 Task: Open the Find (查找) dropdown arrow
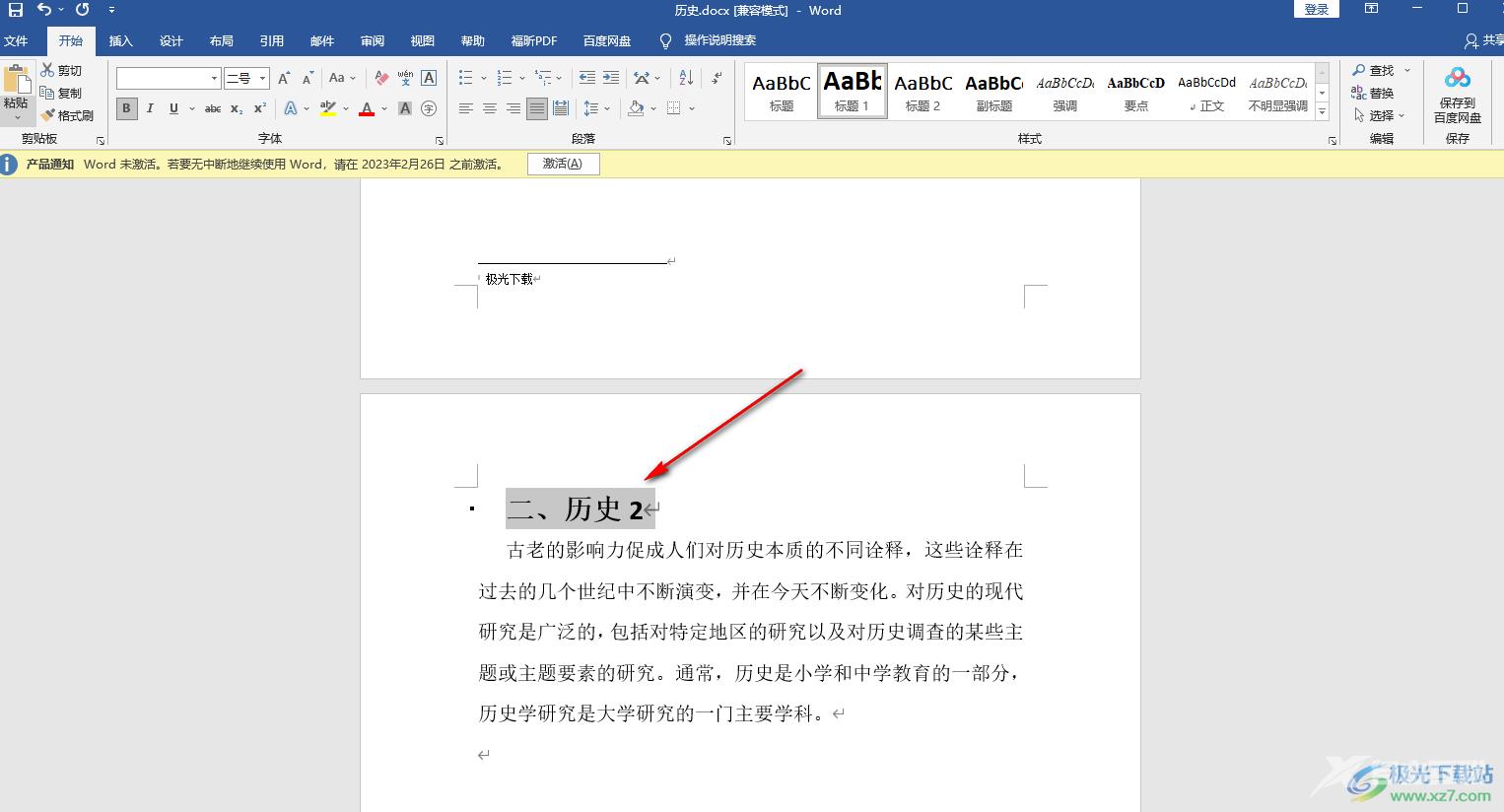click(1407, 70)
